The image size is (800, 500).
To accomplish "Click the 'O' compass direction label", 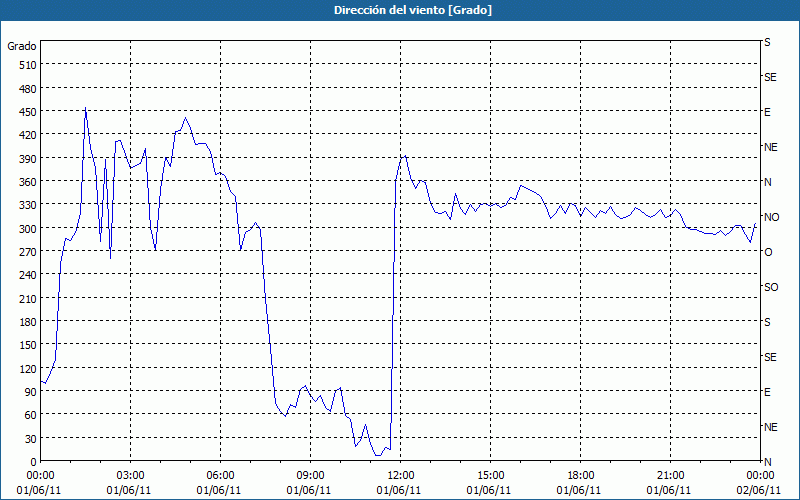I will pyautogui.click(x=768, y=252).
